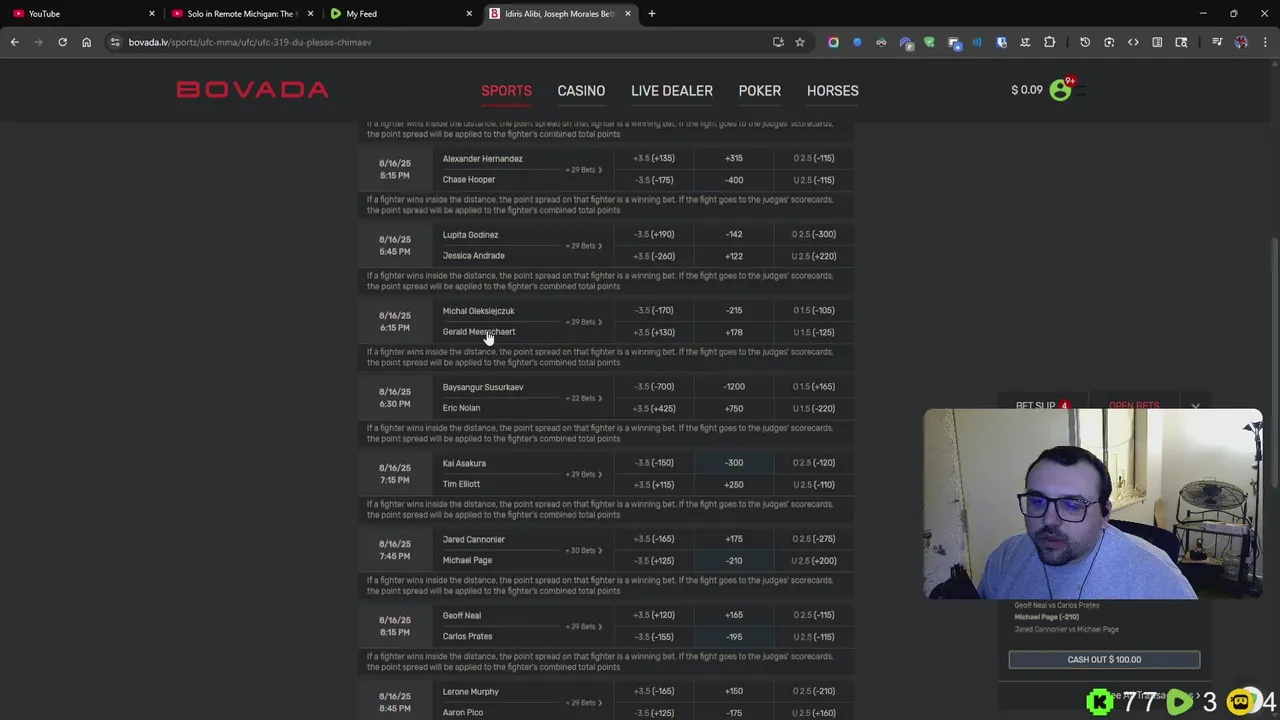Open the Poker section
1280x720 pixels.
[x=760, y=91]
